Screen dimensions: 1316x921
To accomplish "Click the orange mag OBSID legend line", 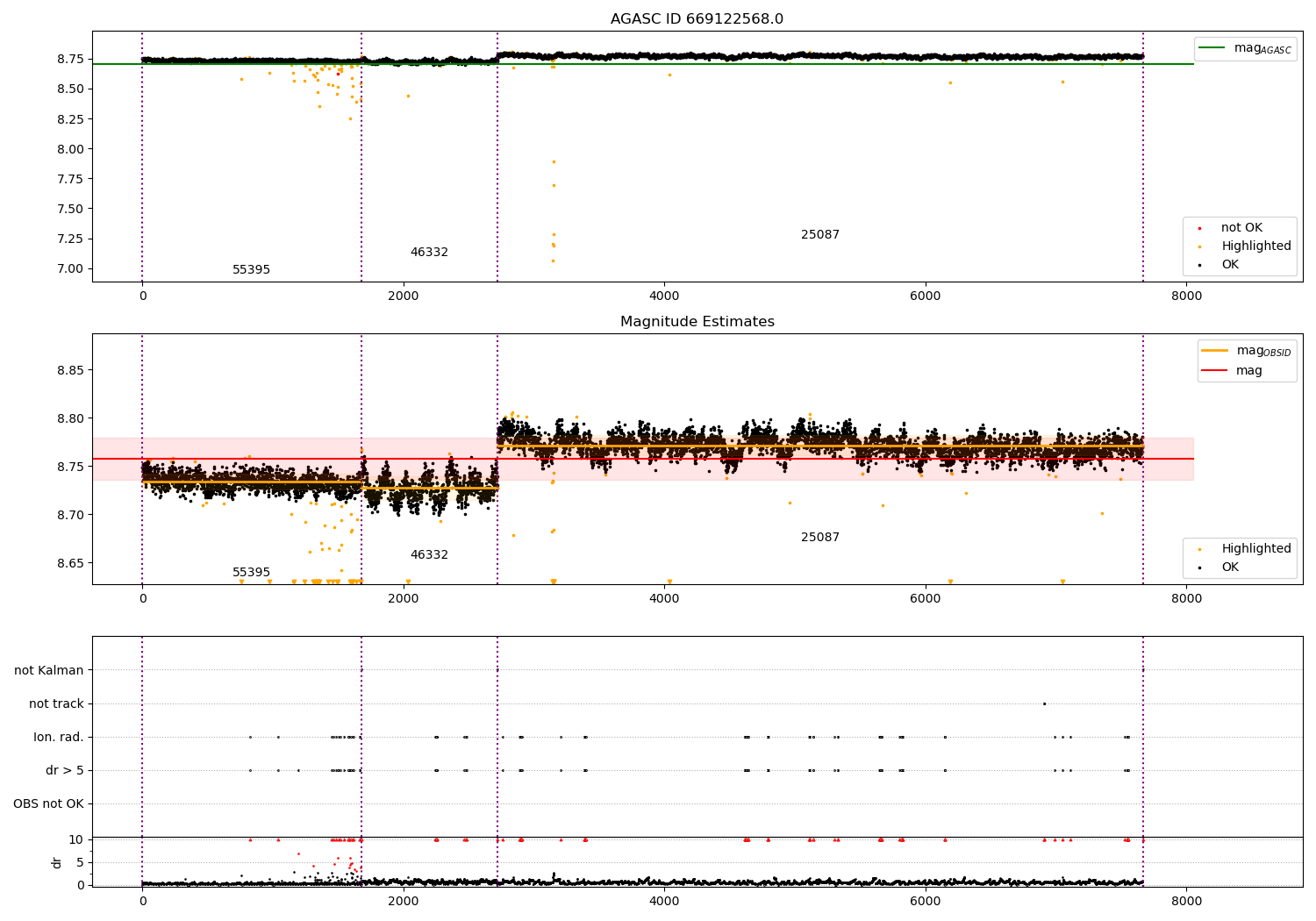I will 1214,351.
